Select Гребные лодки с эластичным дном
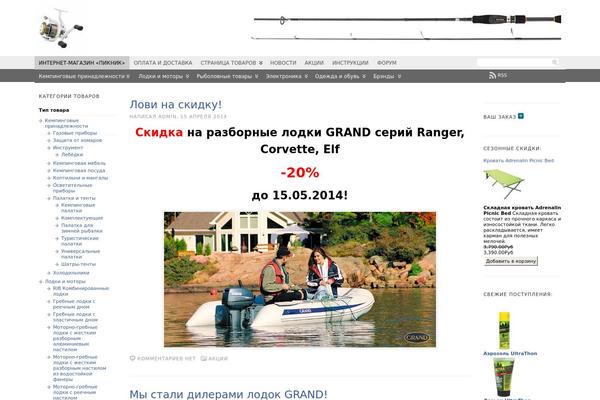600x400 pixels. [75, 317]
